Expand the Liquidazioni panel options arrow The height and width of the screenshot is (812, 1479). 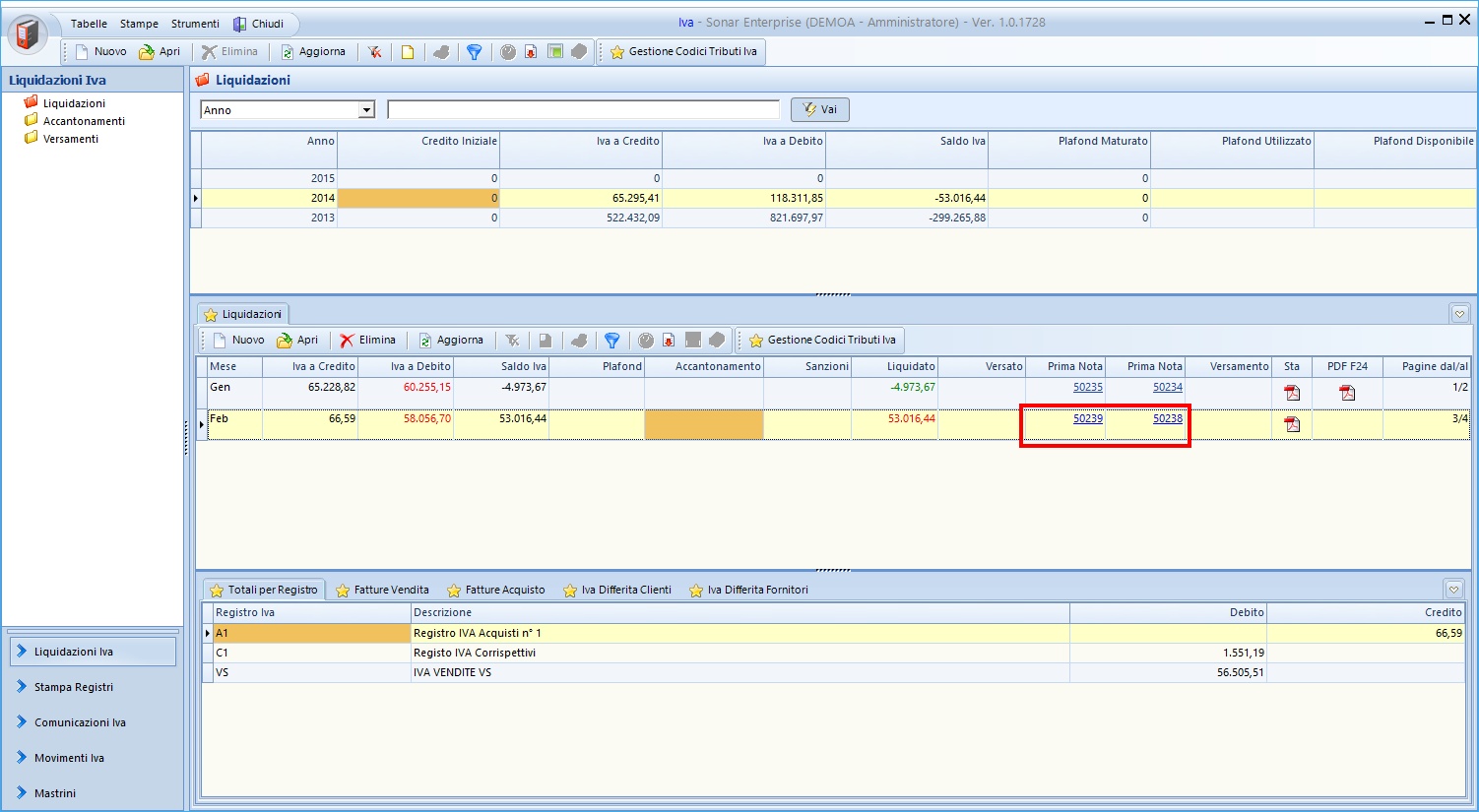click(x=1459, y=314)
